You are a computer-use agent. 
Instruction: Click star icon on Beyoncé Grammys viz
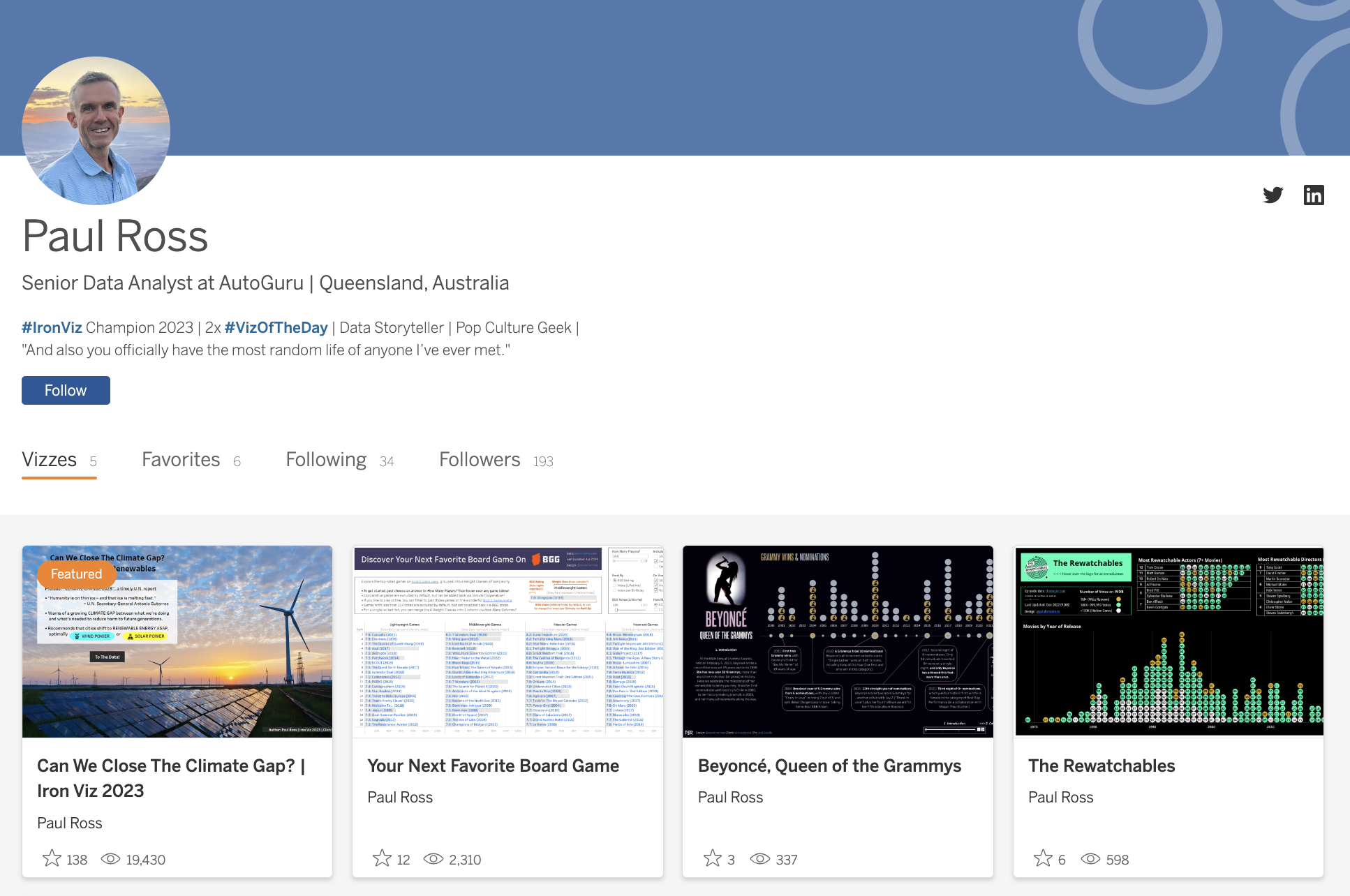(712, 858)
